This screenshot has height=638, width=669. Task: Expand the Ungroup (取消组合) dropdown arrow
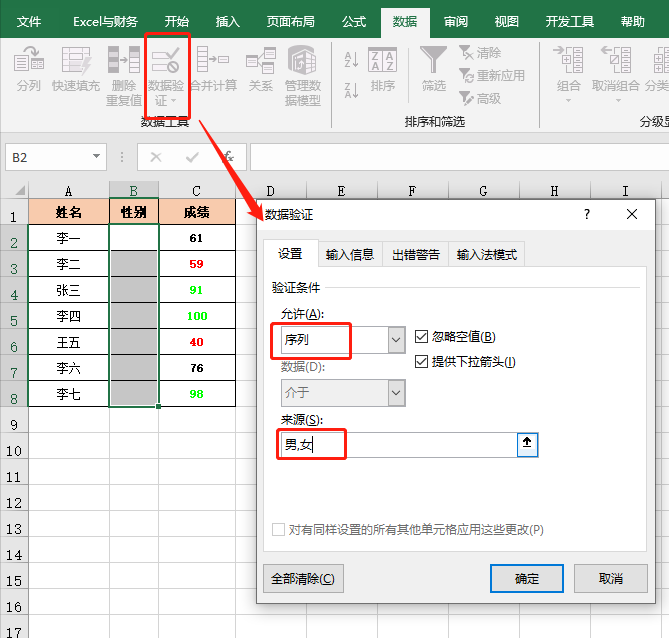[618, 101]
